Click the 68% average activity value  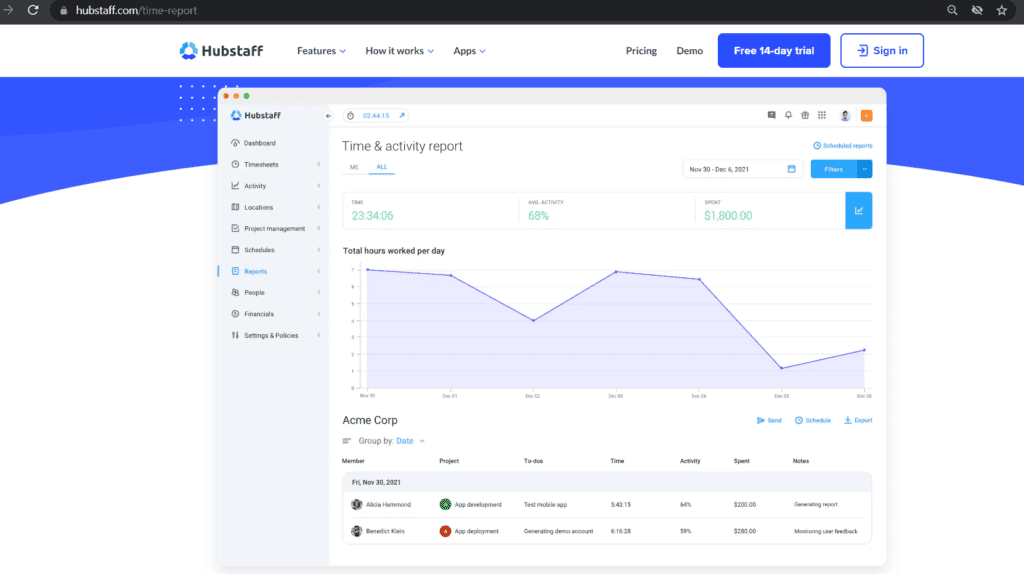click(x=538, y=215)
